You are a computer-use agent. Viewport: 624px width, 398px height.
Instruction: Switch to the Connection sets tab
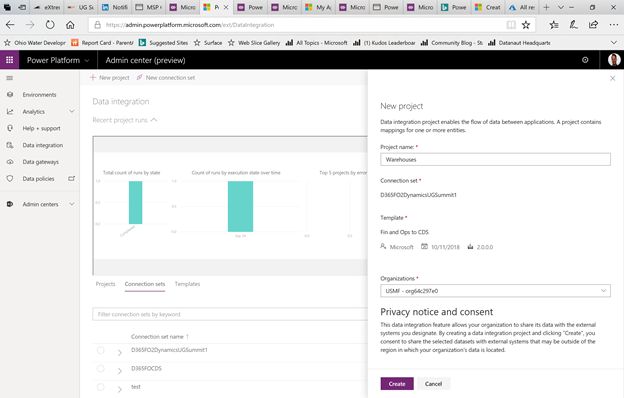click(x=144, y=284)
